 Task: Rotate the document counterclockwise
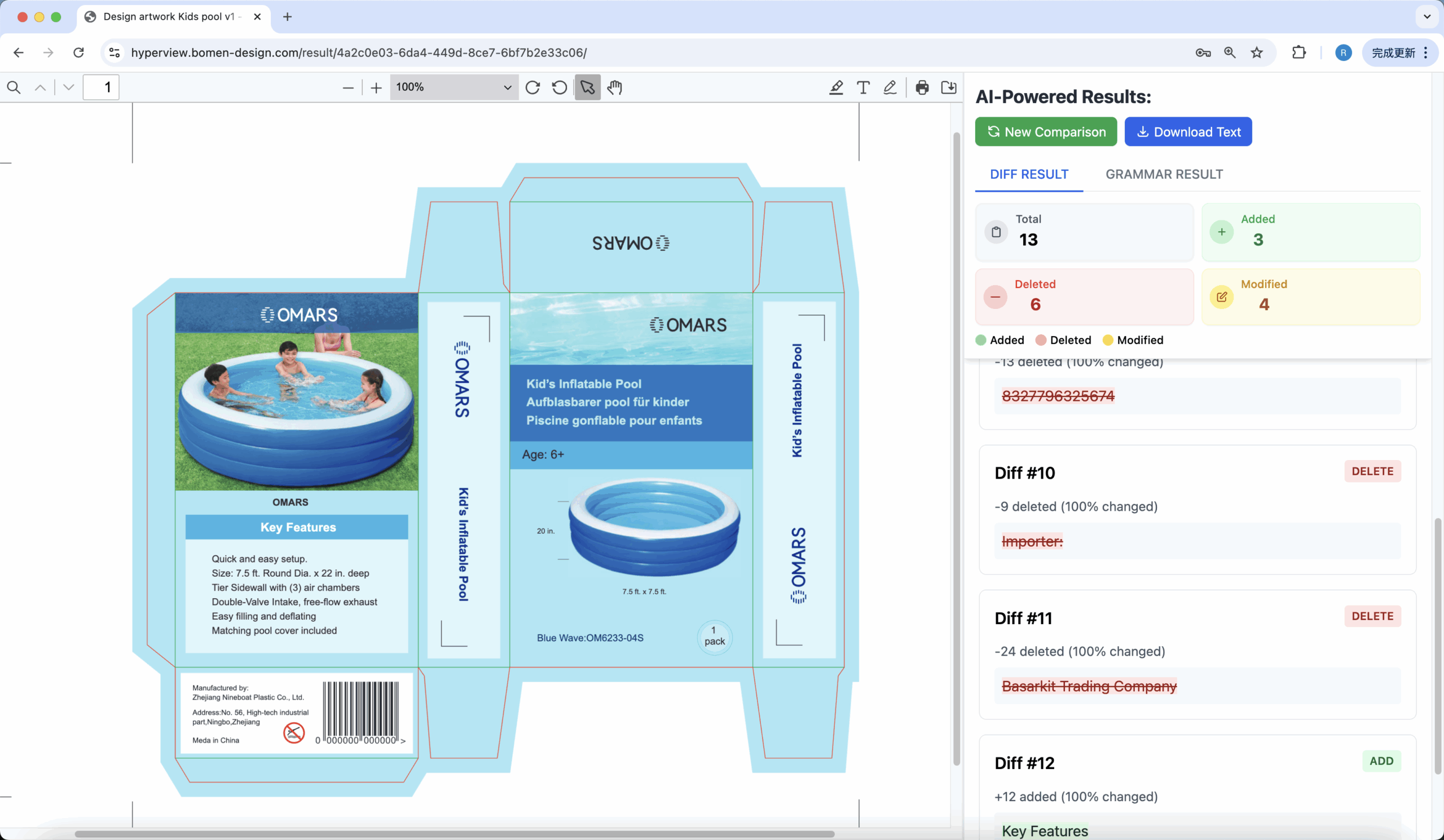pos(560,87)
